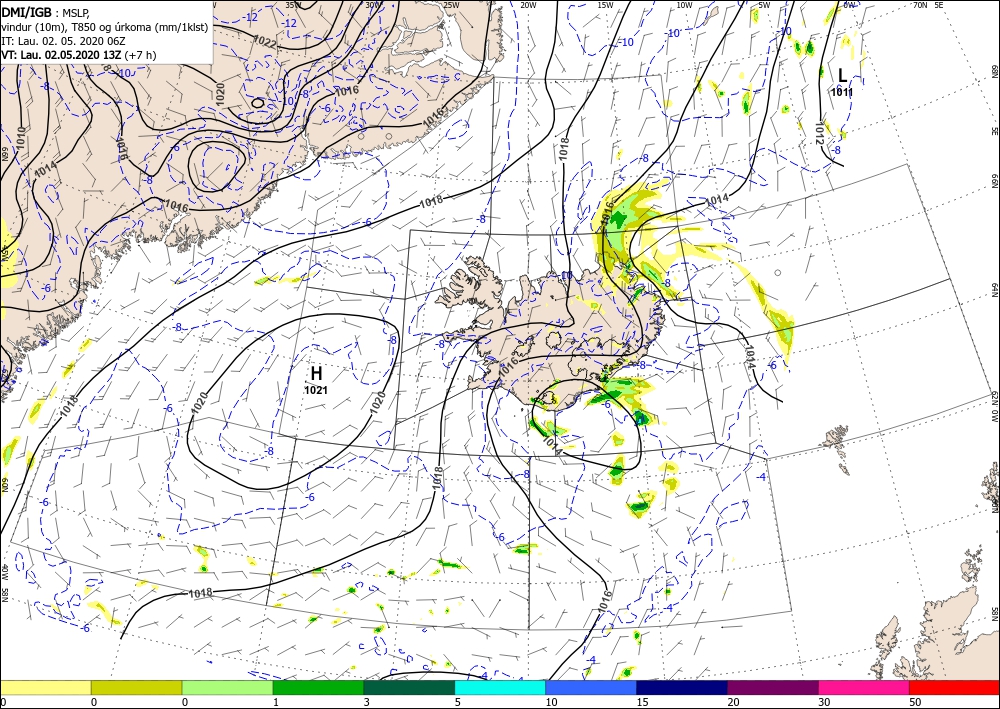The height and width of the screenshot is (709, 1000).
Task: Click the '20W' longitude label
Action: point(528,5)
